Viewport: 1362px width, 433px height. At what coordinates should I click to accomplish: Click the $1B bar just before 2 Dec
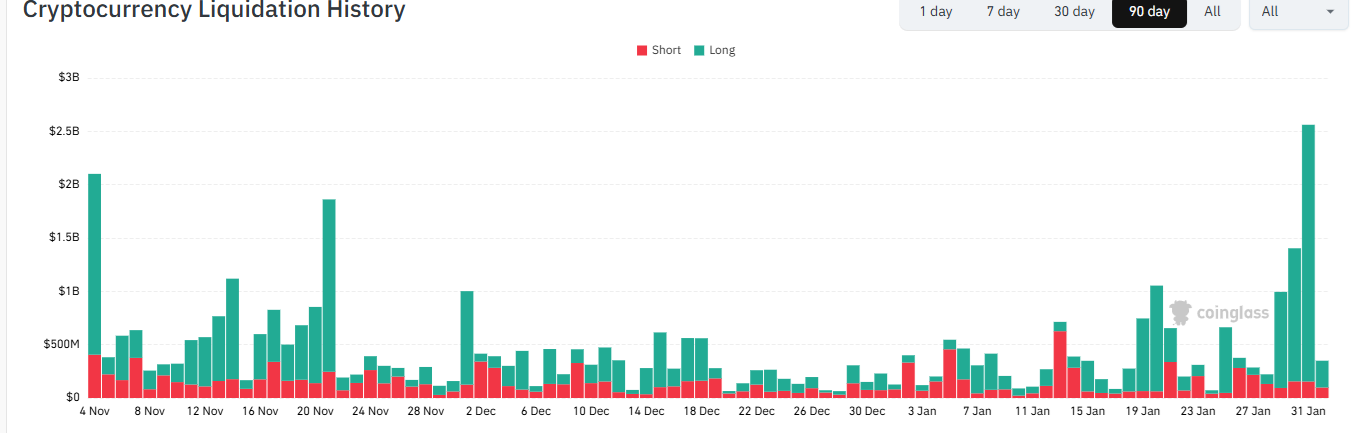point(467,340)
